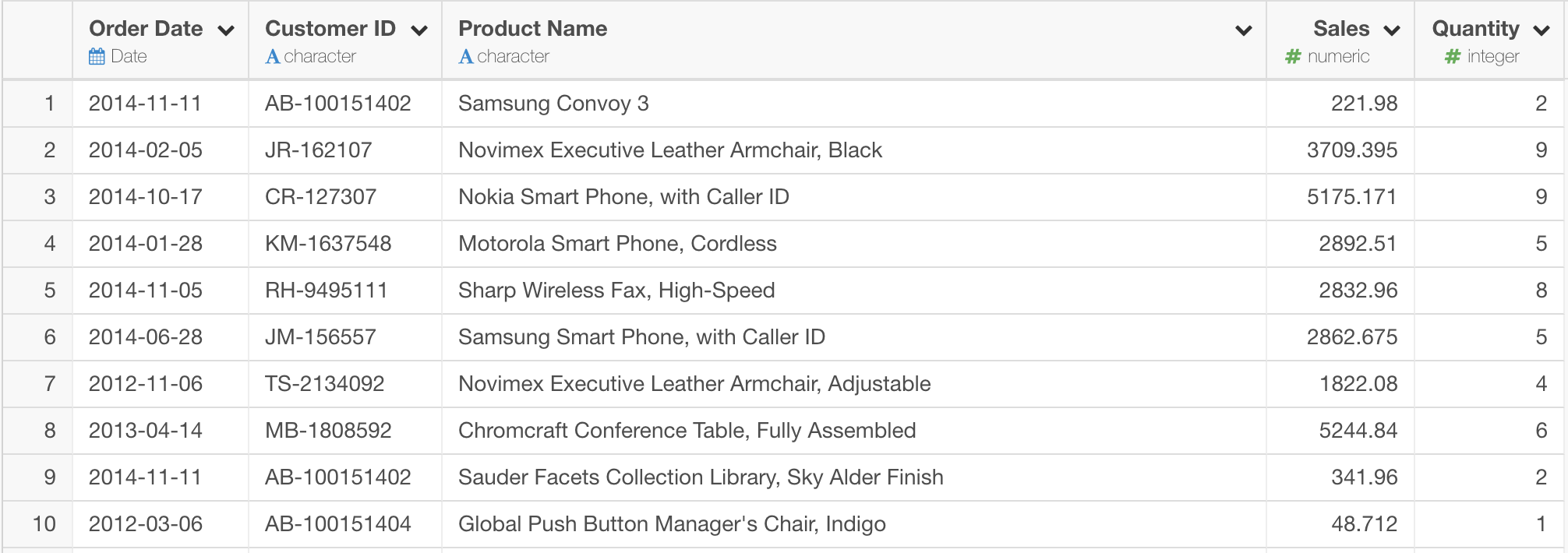Expand the Product Name column menu

pyautogui.click(x=1244, y=31)
